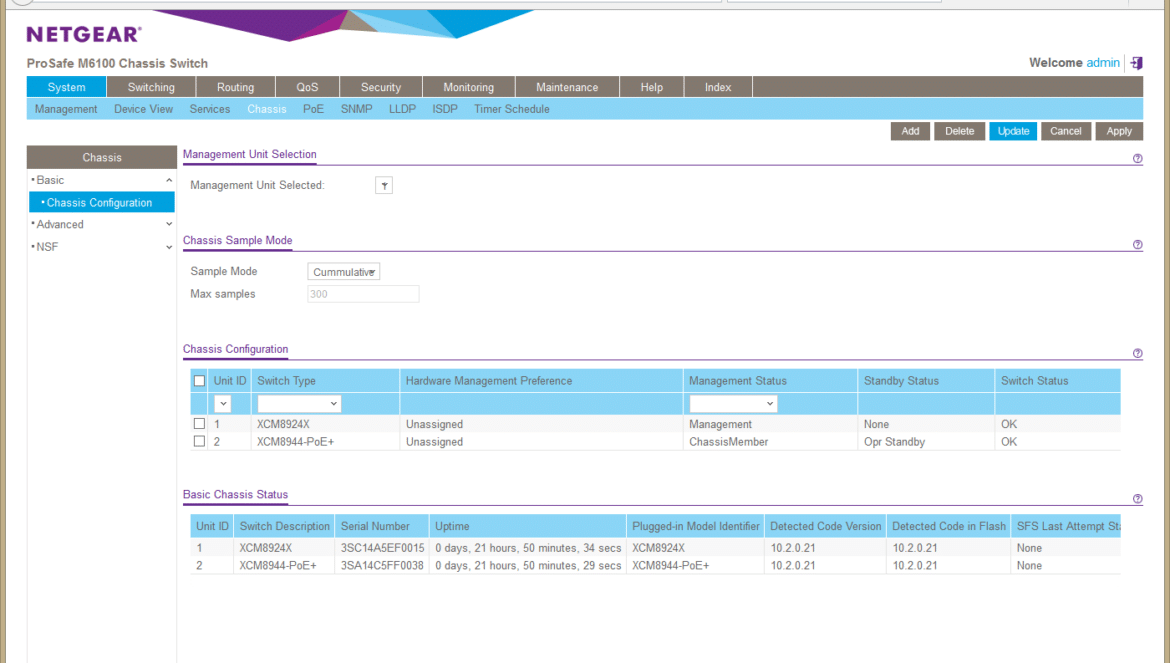This screenshot has width=1170, height=663.
Task: Collapse the Basic sidebar section
Action: (x=169, y=180)
